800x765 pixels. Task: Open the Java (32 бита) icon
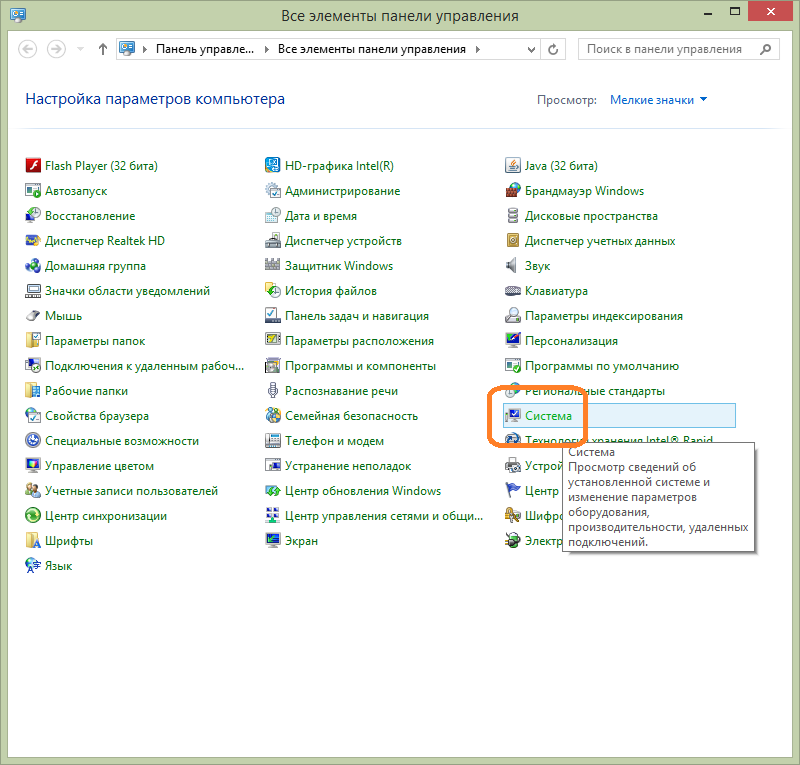coord(513,165)
